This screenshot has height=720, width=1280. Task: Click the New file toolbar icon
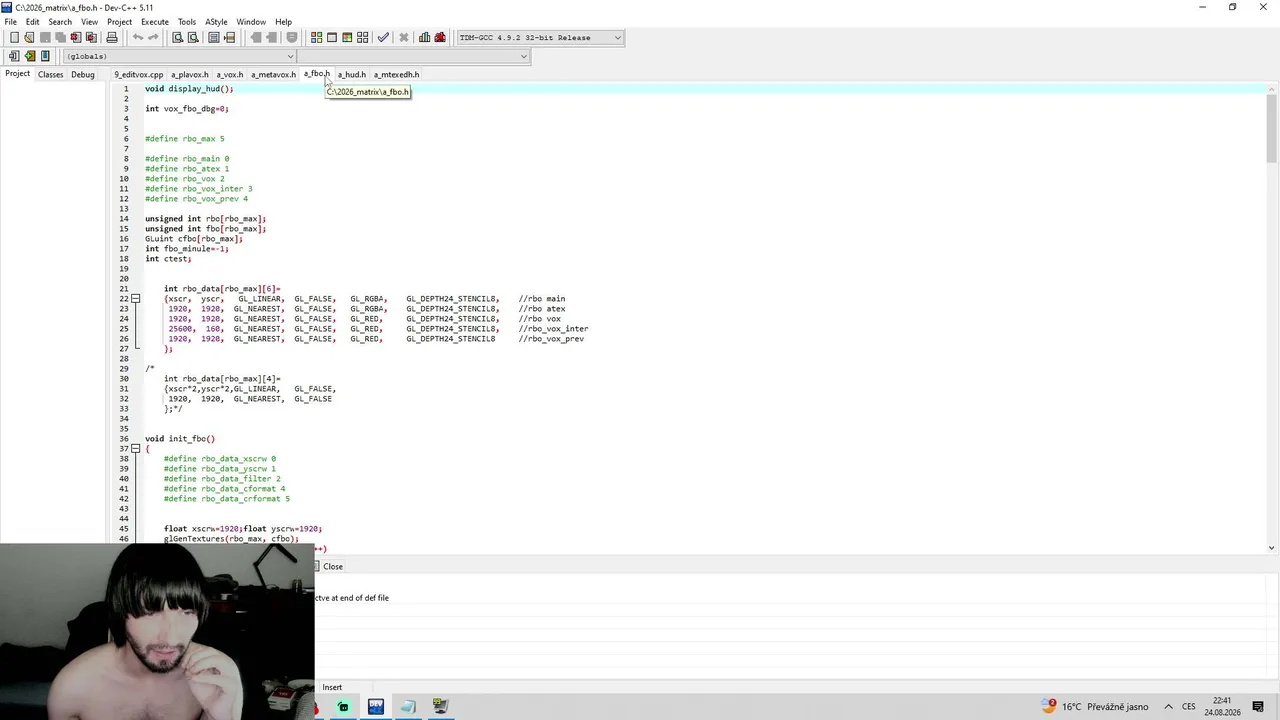pyautogui.click(x=14, y=37)
